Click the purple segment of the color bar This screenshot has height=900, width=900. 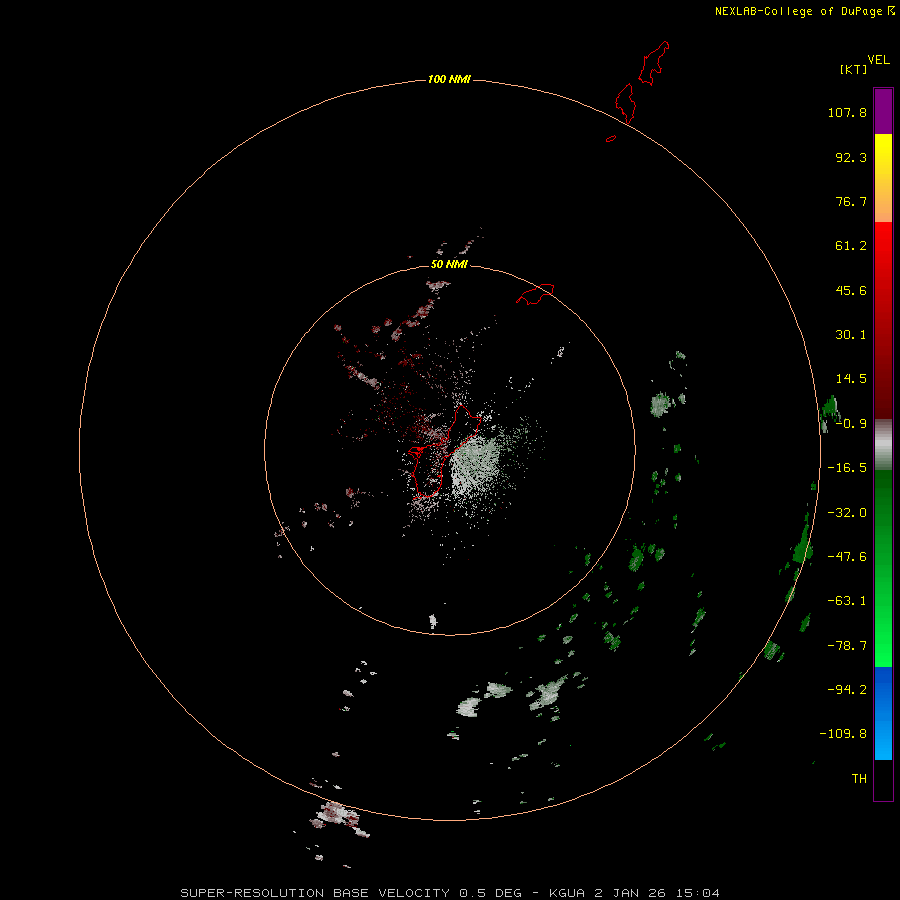[883, 111]
